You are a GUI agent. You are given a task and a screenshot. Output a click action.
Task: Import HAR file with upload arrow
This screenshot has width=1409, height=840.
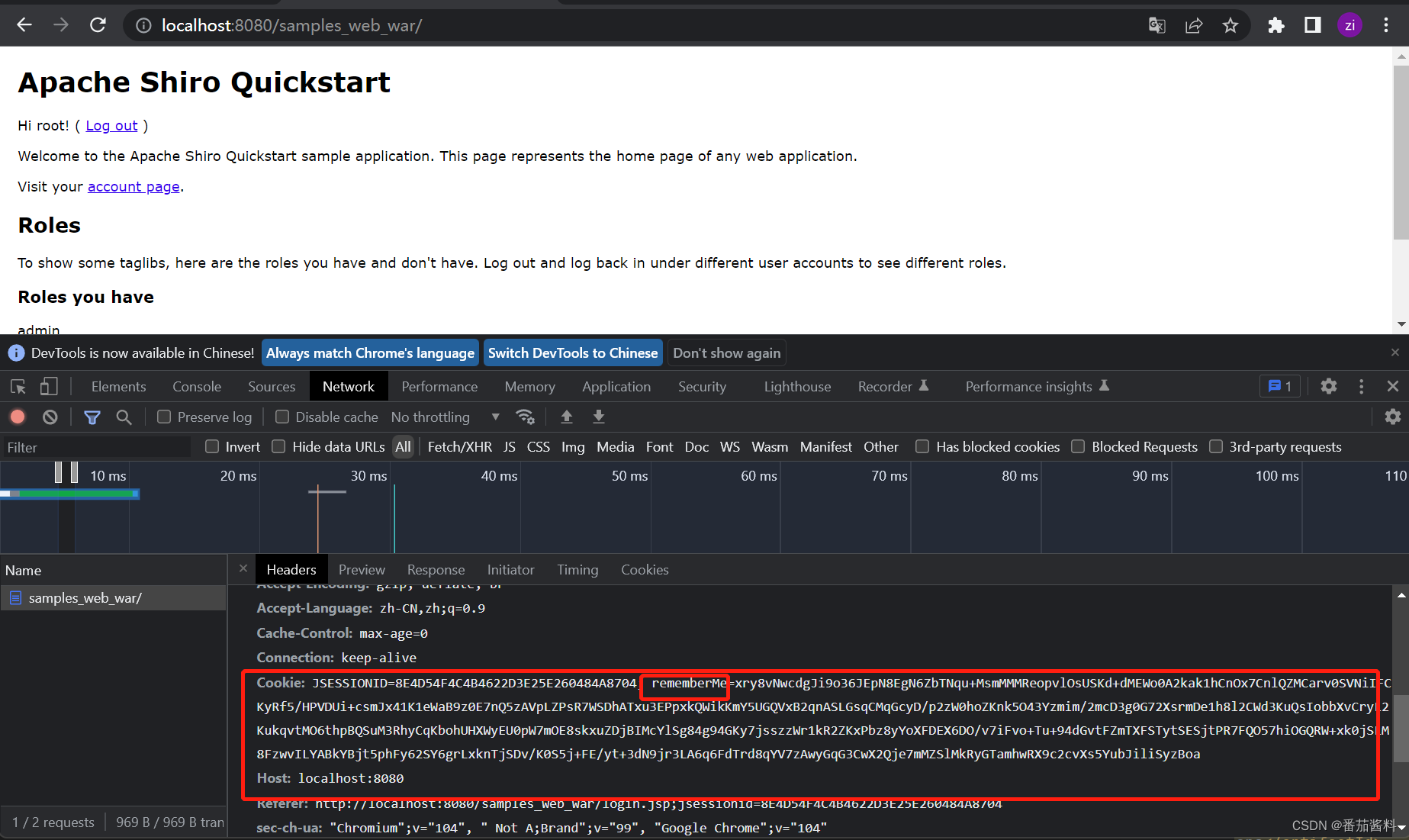click(567, 417)
